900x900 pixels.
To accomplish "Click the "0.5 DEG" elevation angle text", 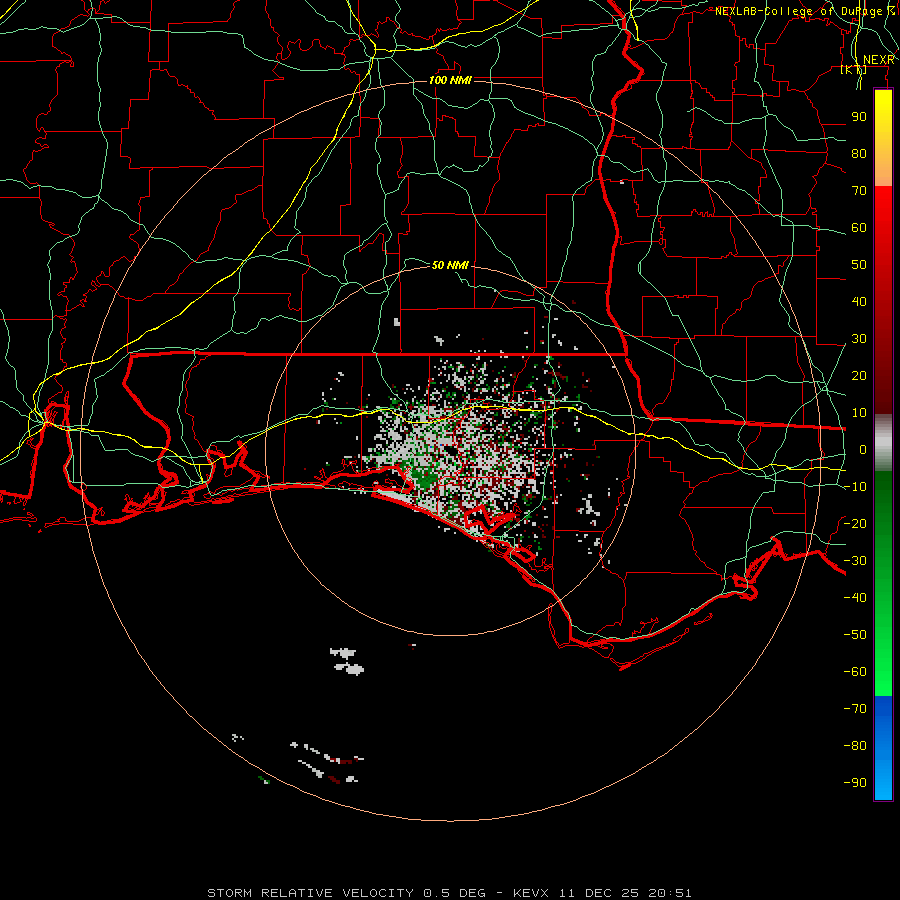I will point(455,893).
